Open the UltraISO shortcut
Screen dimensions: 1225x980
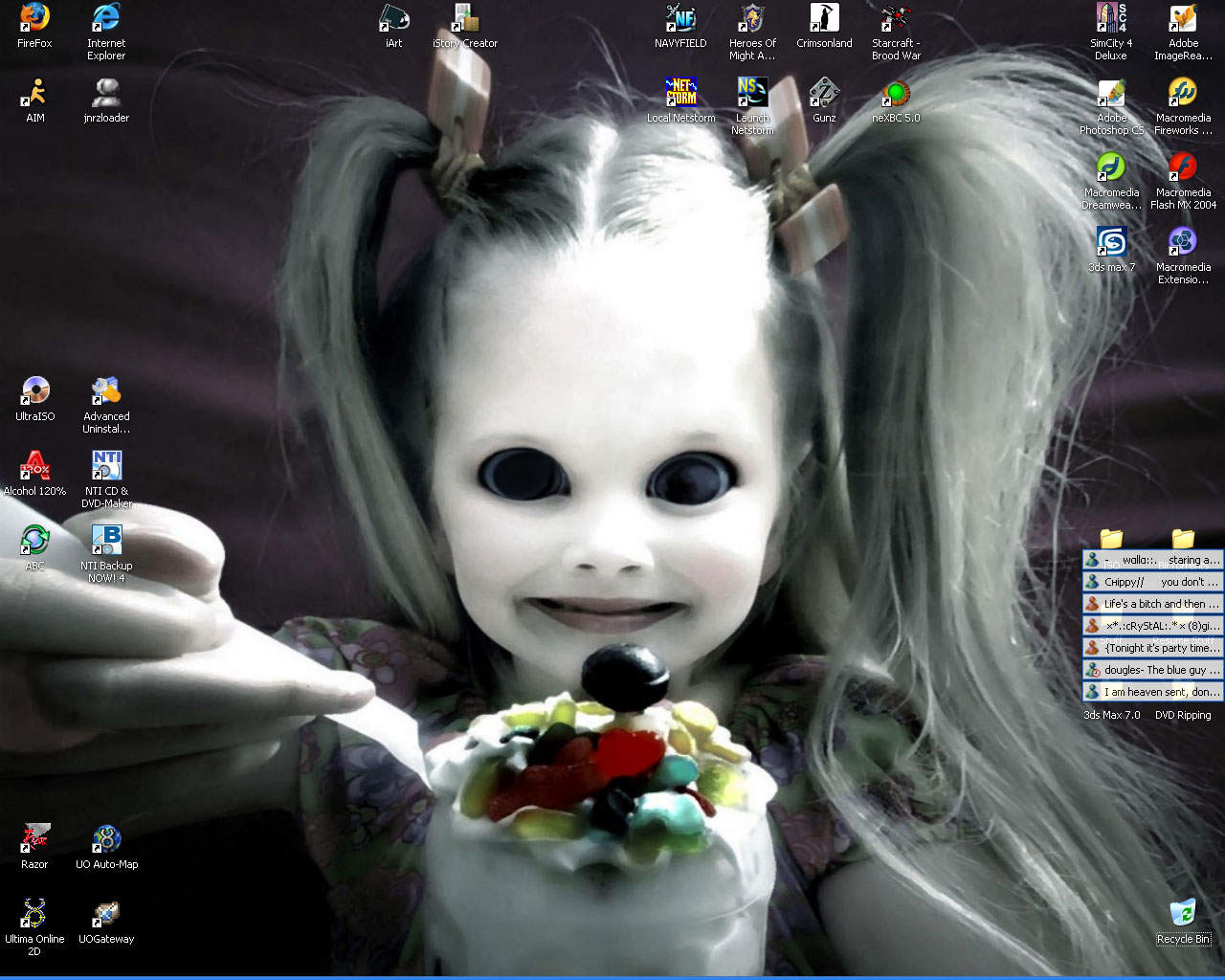tap(34, 392)
